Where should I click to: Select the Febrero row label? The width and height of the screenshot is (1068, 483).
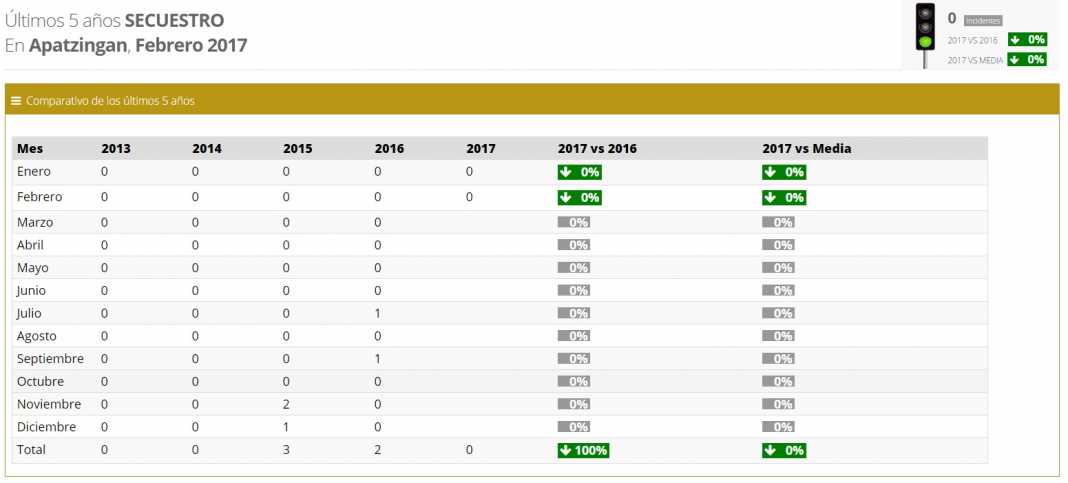coord(40,197)
